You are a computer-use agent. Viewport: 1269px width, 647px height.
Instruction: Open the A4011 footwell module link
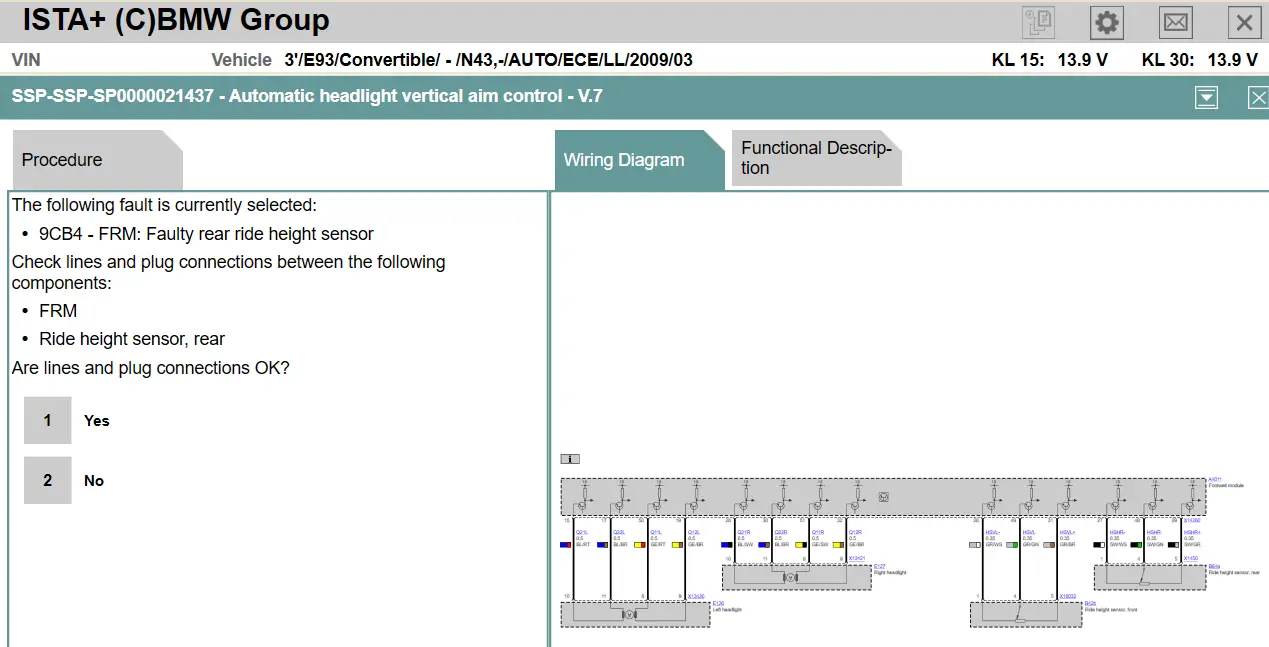click(1214, 479)
